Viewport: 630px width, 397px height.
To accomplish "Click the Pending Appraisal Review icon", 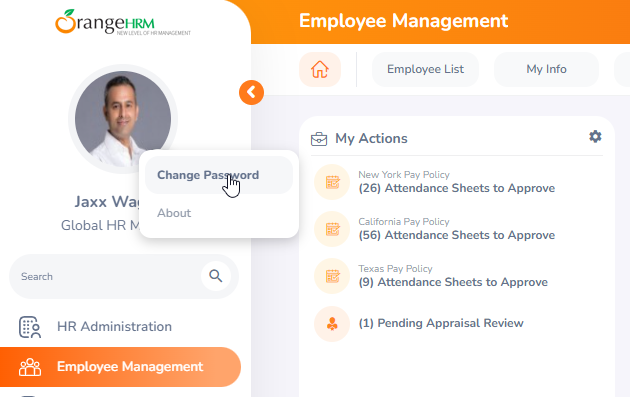I will (332, 324).
